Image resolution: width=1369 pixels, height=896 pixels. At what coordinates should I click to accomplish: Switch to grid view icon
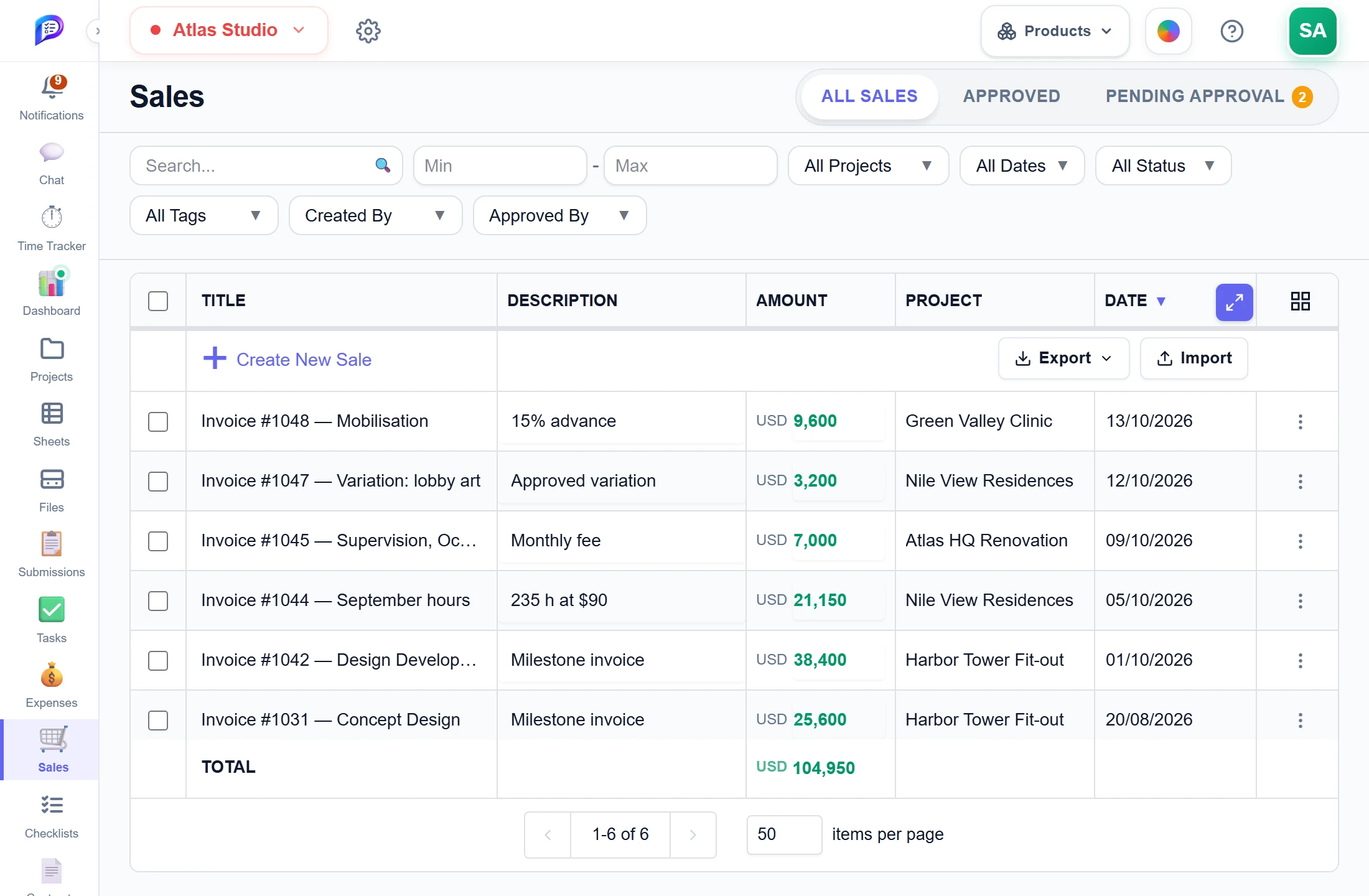coord(1300,301)
